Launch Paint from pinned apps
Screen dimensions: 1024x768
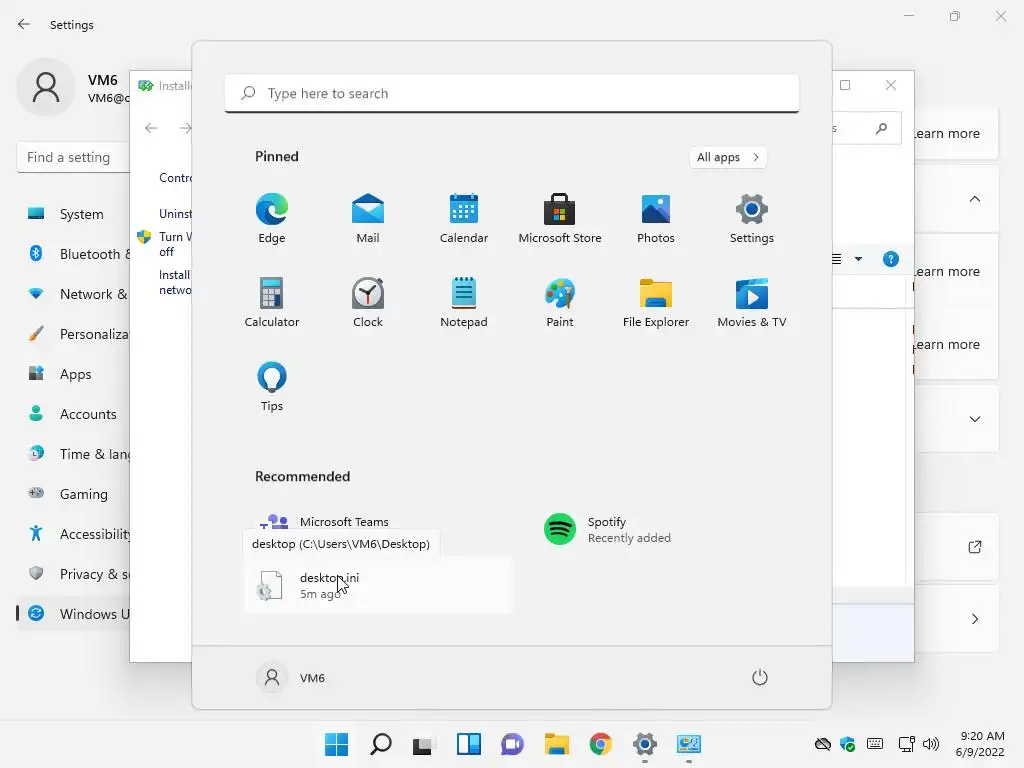560,302
